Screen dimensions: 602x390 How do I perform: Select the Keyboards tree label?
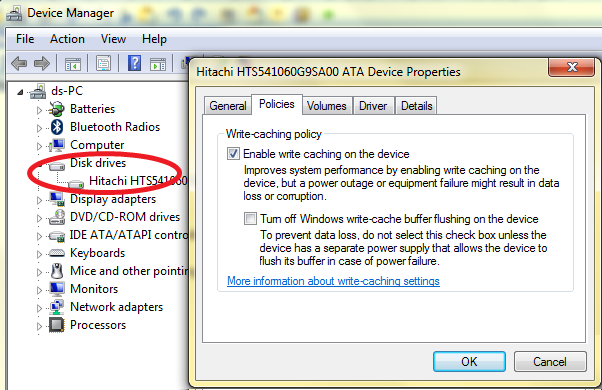point(98,253)
